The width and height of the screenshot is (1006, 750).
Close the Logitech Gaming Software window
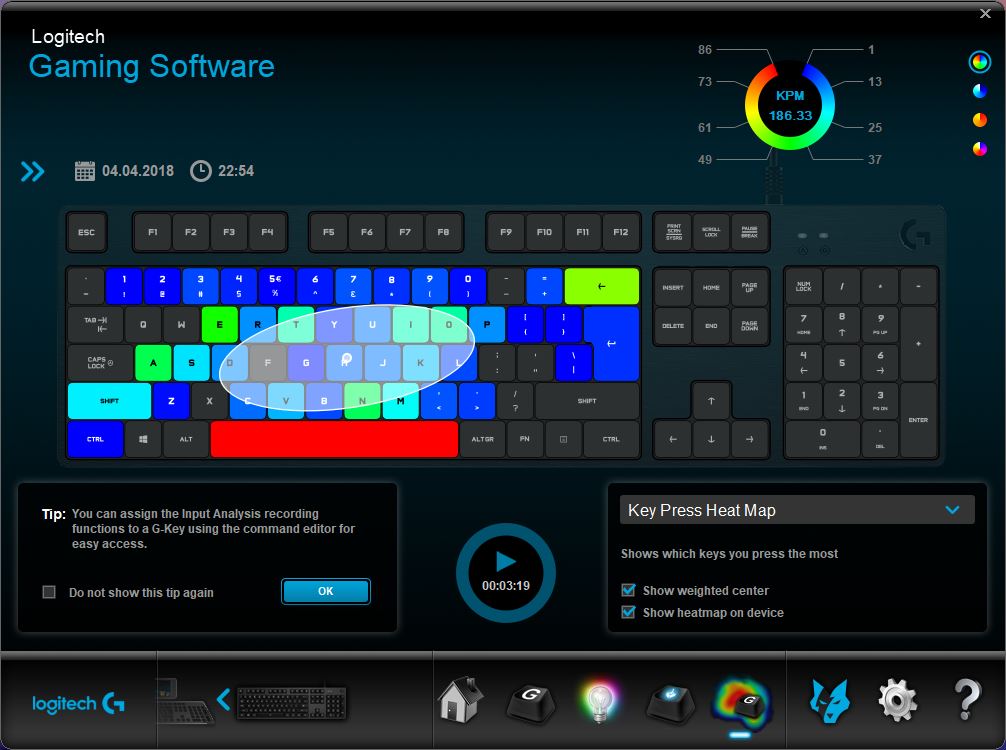(985, 13)
